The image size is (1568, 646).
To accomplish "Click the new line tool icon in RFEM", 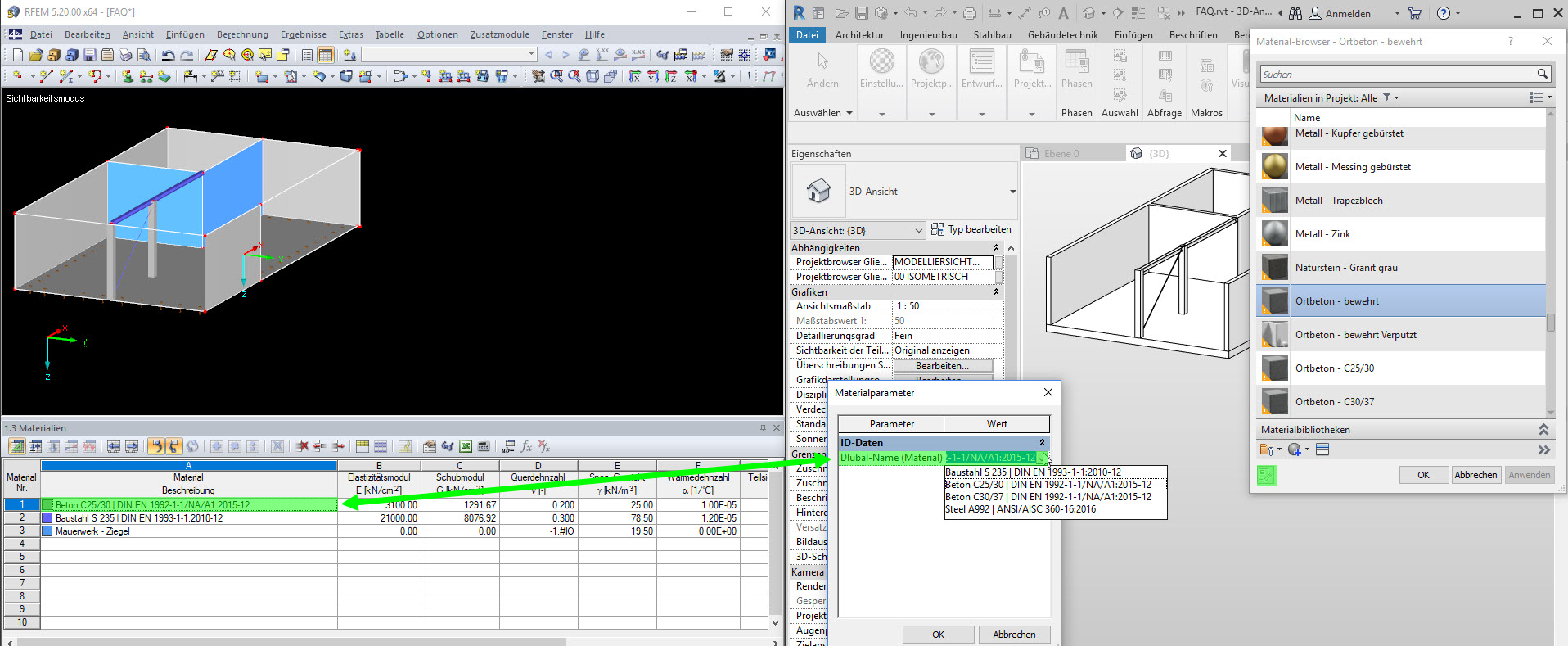I will tap(46, 76).
